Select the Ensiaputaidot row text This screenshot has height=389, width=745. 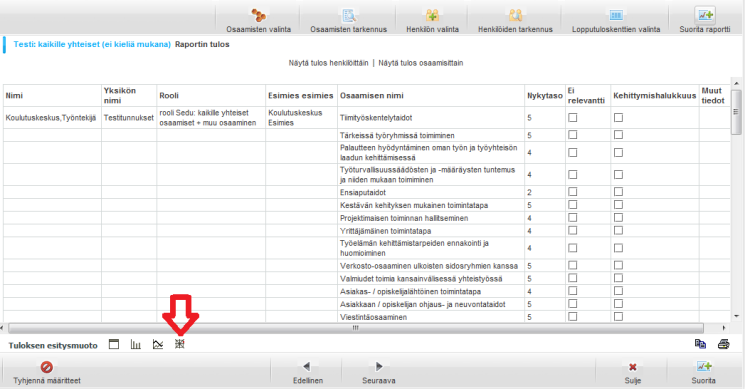(363, 192)
